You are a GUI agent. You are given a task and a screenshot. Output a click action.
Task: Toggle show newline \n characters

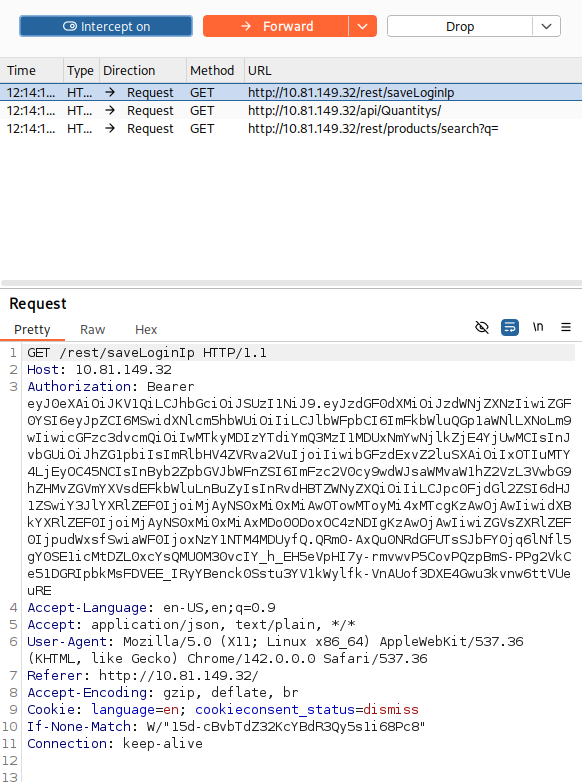click(x=538, y=327)
